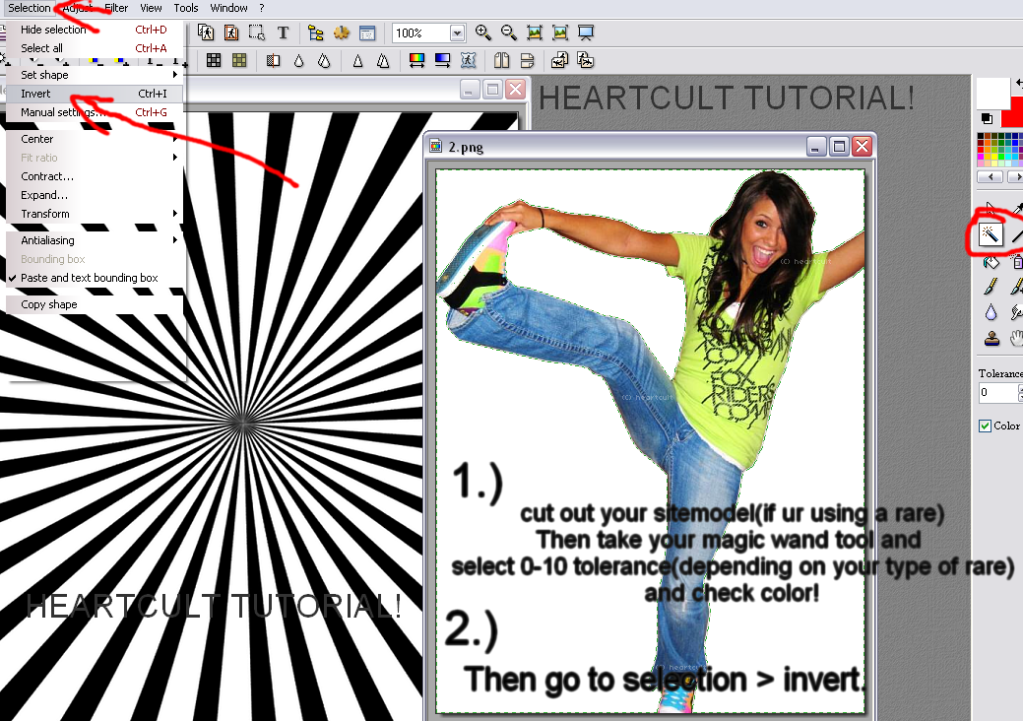Image resolution: width=1023 pixels, height=721 pixels.
Task: Select the Clone Stamp tool
Action: point(992,338)
